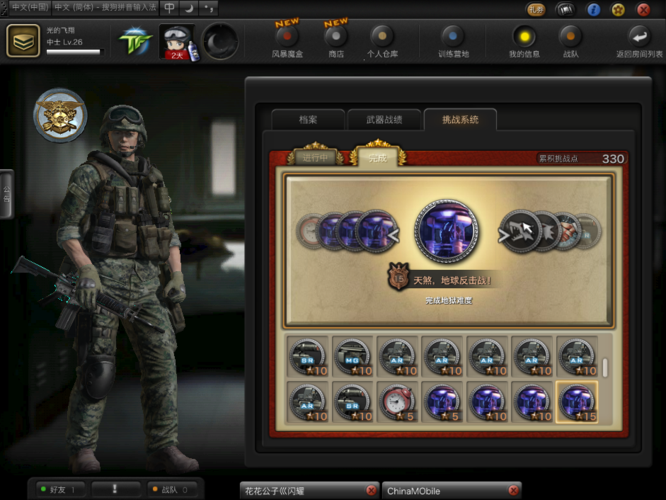Switch to the 档案 profile tab
The height and width of the screenshot is (500, 666).
pyautogui.click(x=308, y=120)
